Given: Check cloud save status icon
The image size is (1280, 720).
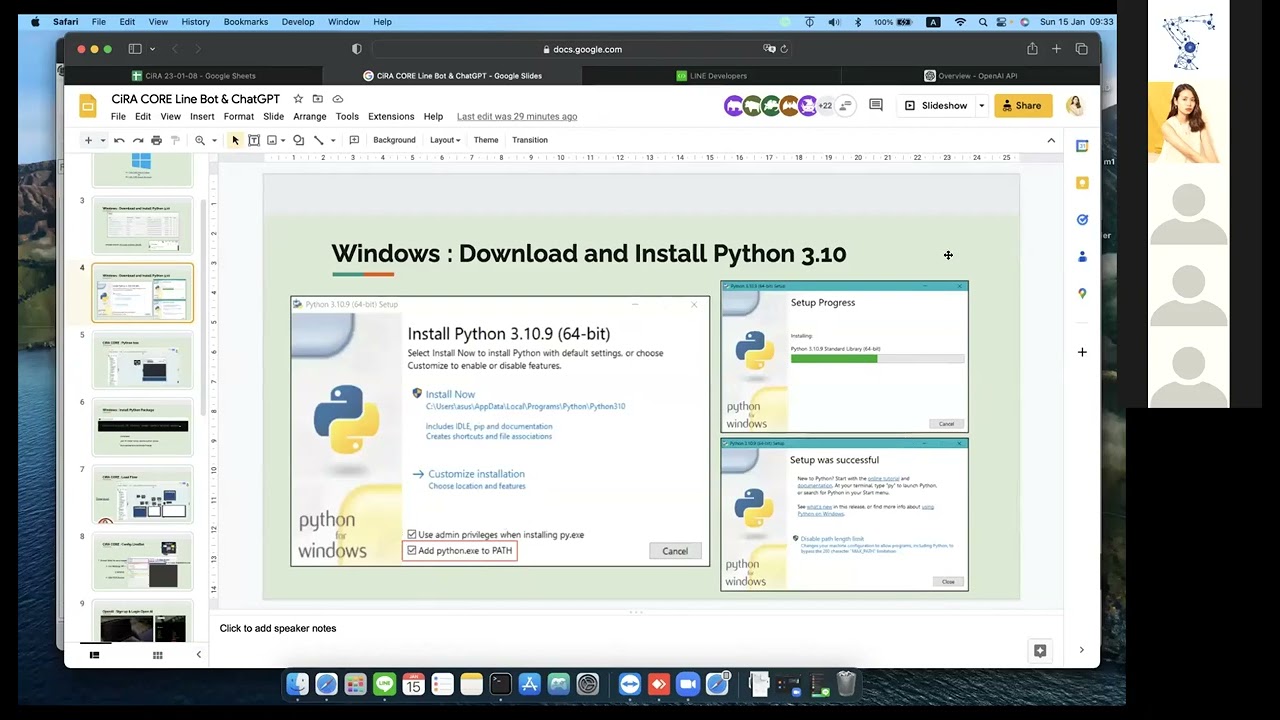Looking at the screenshot, I should coord(338,99).
